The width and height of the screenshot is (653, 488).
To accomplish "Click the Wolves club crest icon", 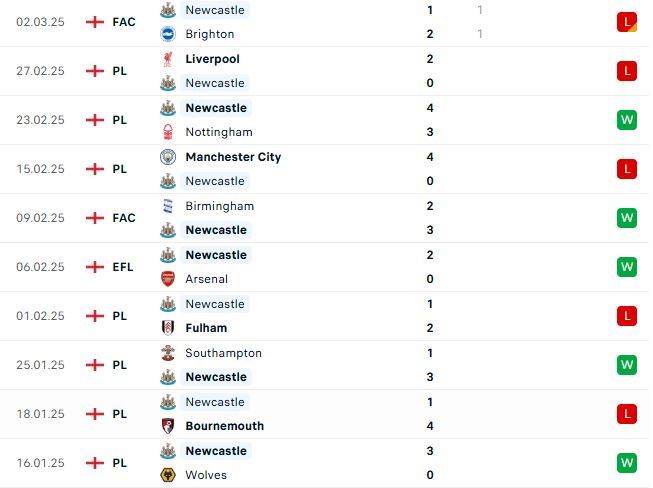I will [x=168, y=475].
